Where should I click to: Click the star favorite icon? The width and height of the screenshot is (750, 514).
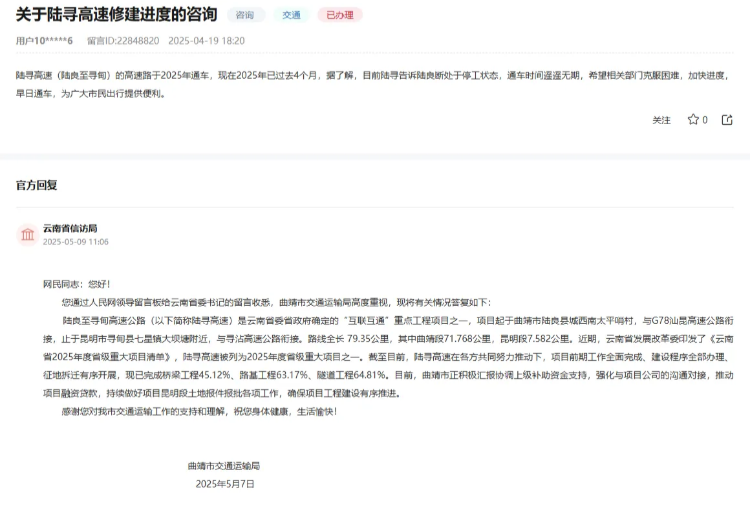click(693, 120)
